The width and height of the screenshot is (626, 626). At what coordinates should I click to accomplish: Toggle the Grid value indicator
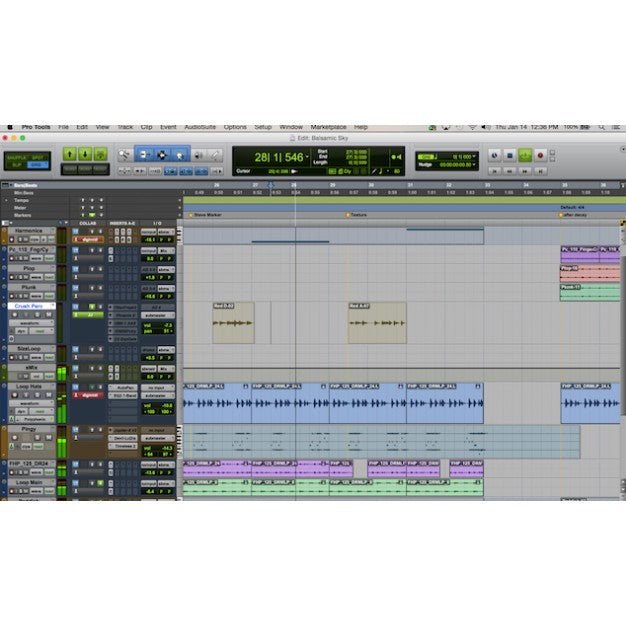click(427, 157)
